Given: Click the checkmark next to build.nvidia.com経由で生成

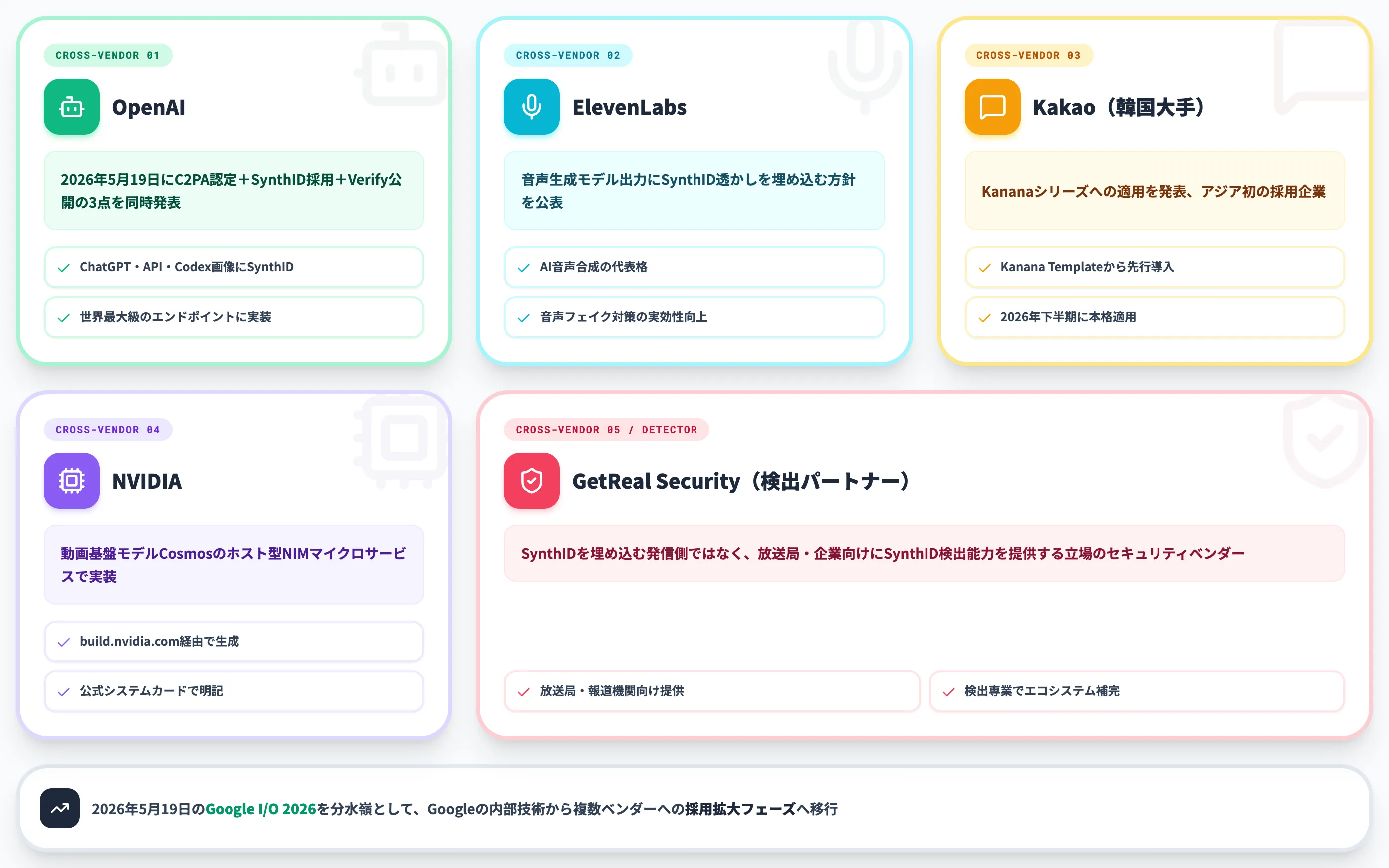Looking at the screenshot, I should 64,642.
